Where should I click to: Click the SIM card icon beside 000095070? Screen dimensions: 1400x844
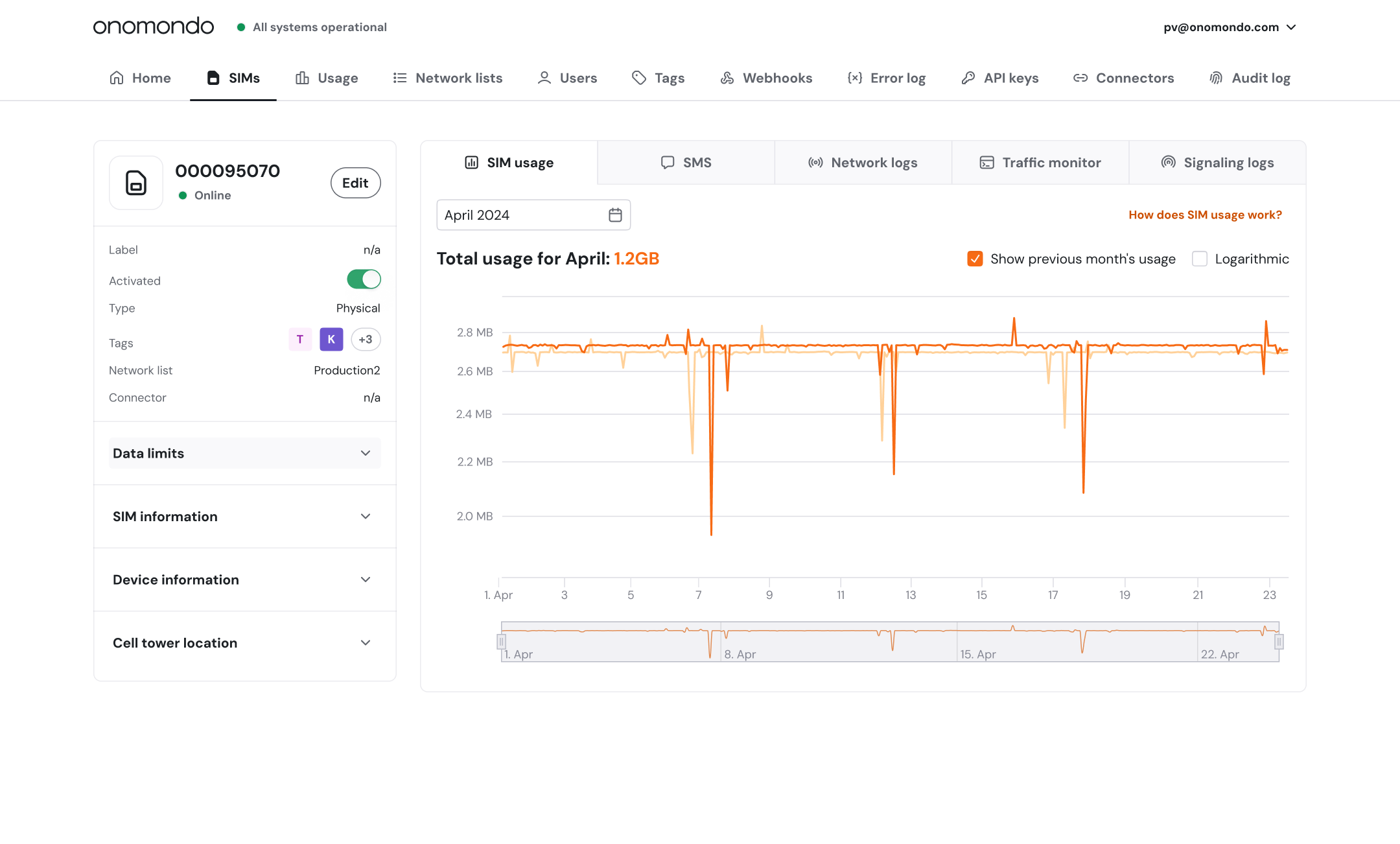pyautogui.click(x=136, y=183)
